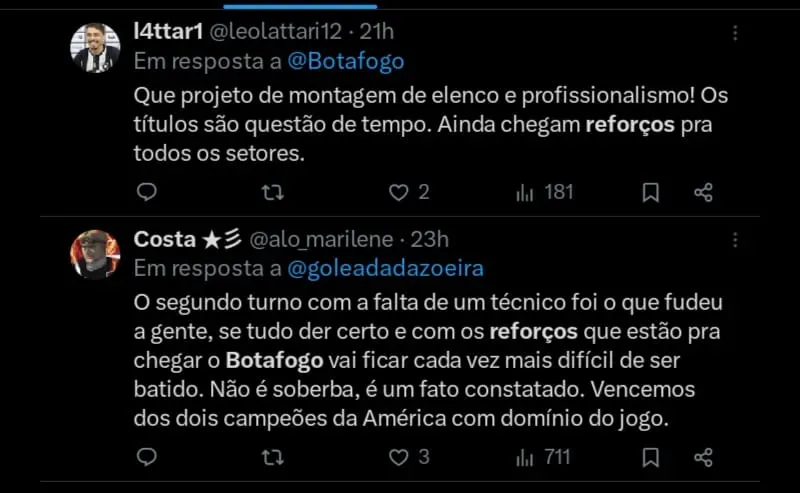The width and height of the screenshot is (800, 493).
Task: Open more options for l4ttar1's tweet
Action: tap(735, 33)
